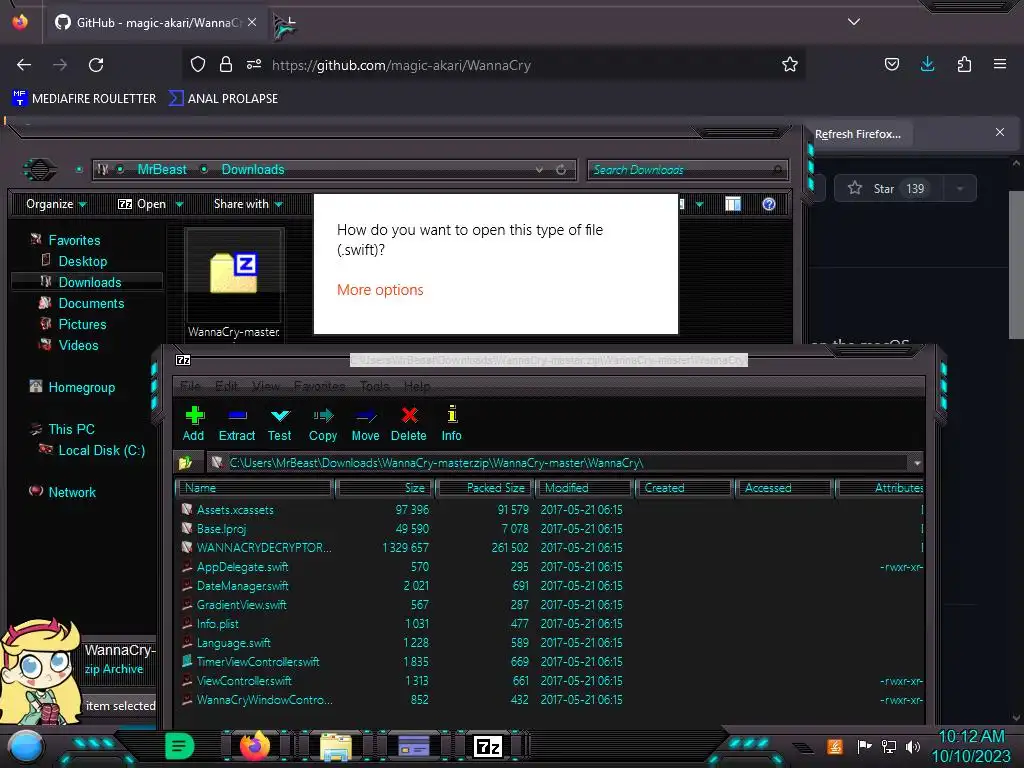
Task: Sort 7-Zip list by Packed Size column
Action: [485, 488]
